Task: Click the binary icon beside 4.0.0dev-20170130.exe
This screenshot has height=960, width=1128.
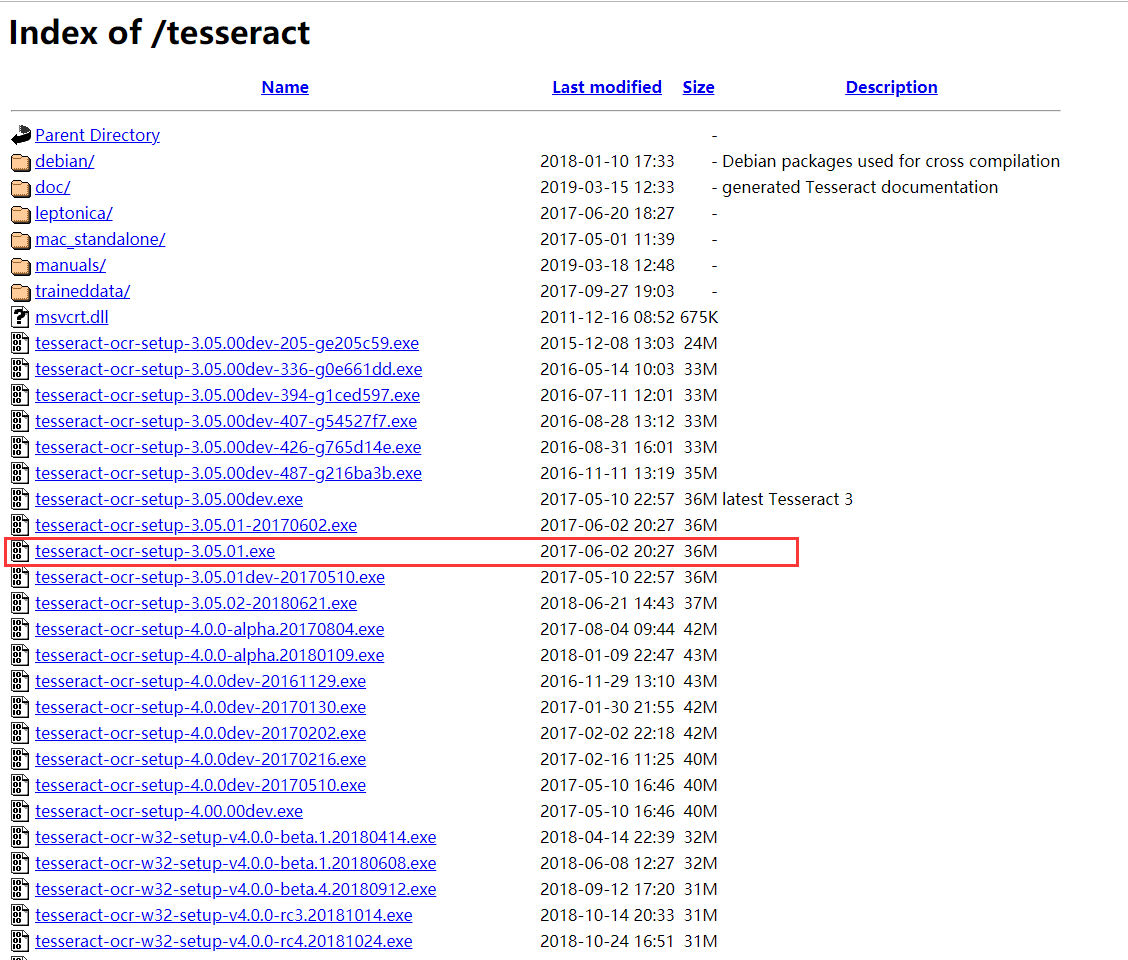Action: pos(20,707)
